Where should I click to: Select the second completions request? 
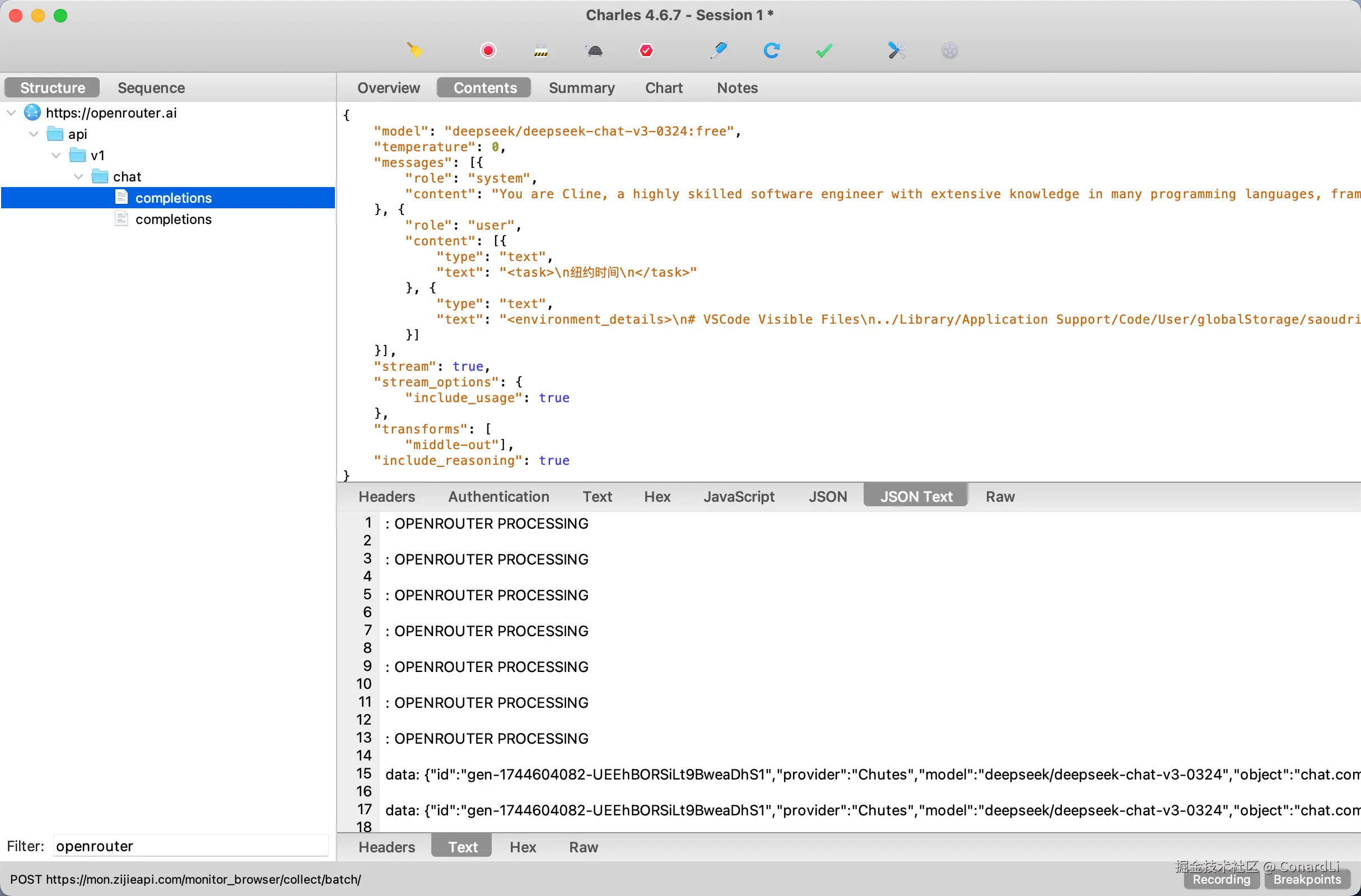[173, 220]
